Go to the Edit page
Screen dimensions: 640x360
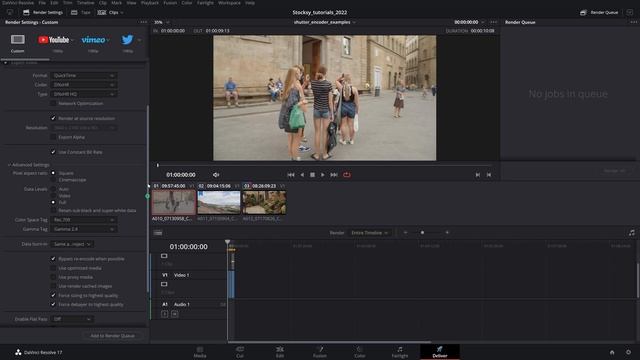pos(280,352)
